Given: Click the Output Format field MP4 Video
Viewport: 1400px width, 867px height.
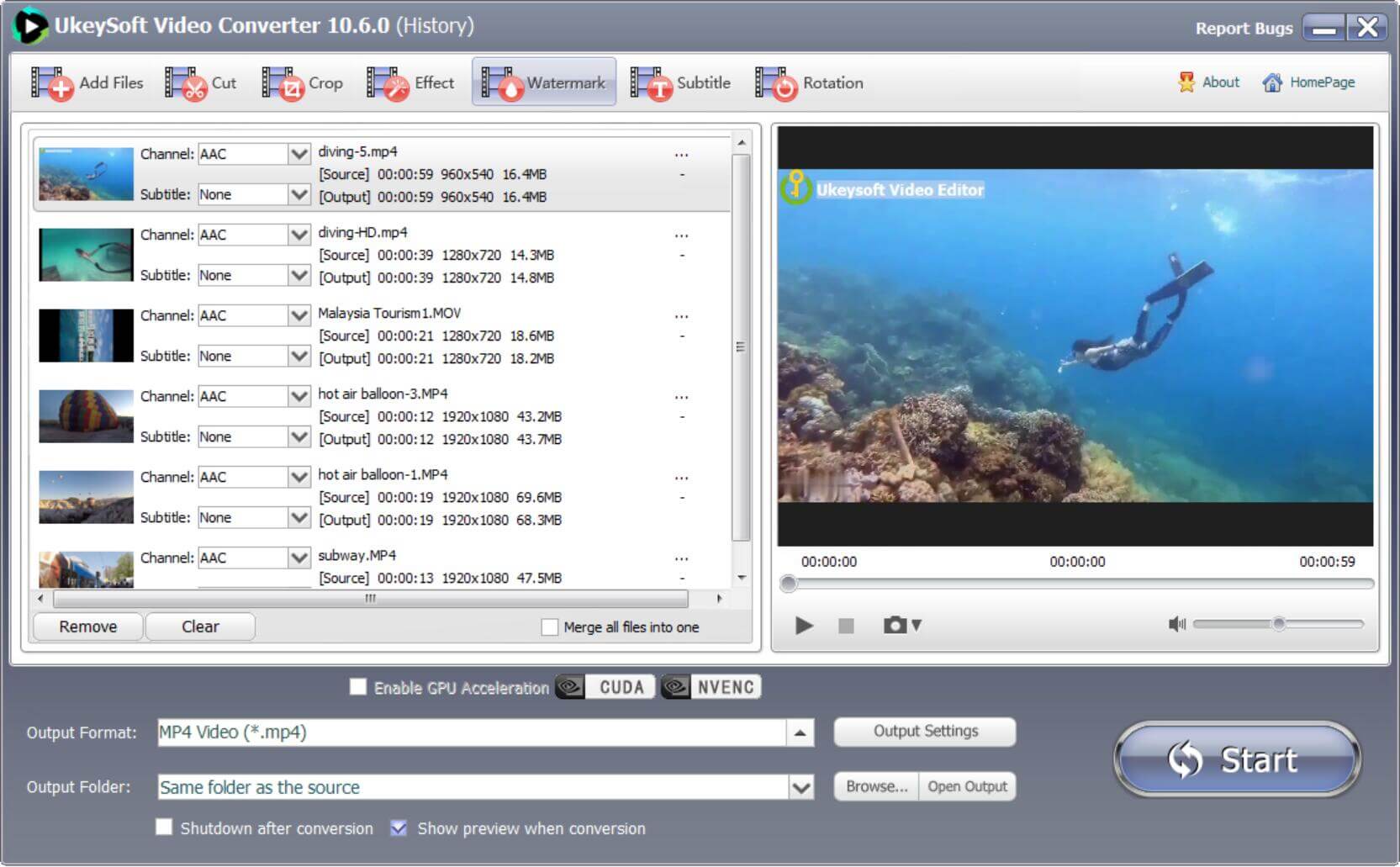Looking at the screenshot, I should click(472, 732).
